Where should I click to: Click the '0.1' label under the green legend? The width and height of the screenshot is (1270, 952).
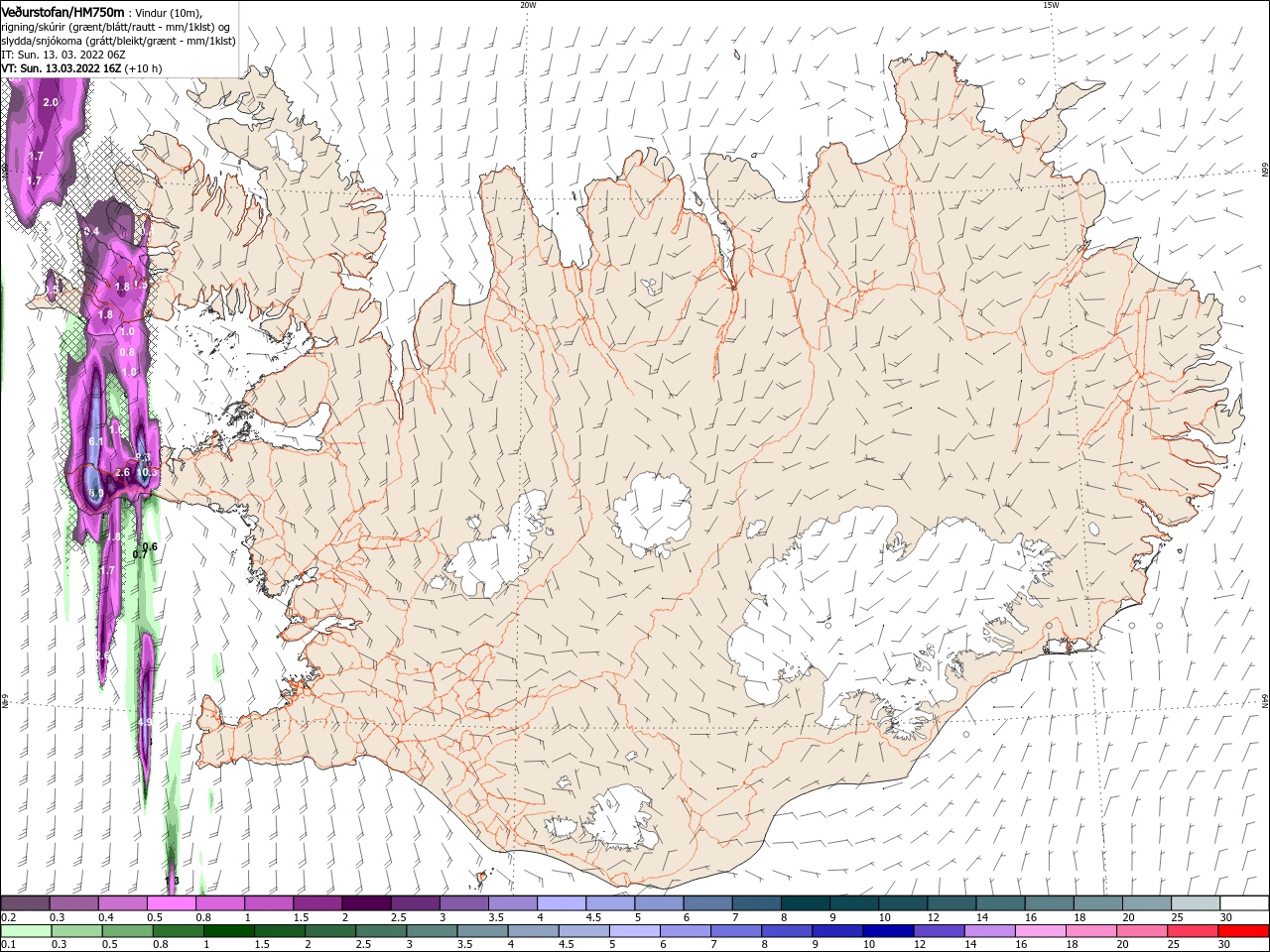click(x=9, y=945)
